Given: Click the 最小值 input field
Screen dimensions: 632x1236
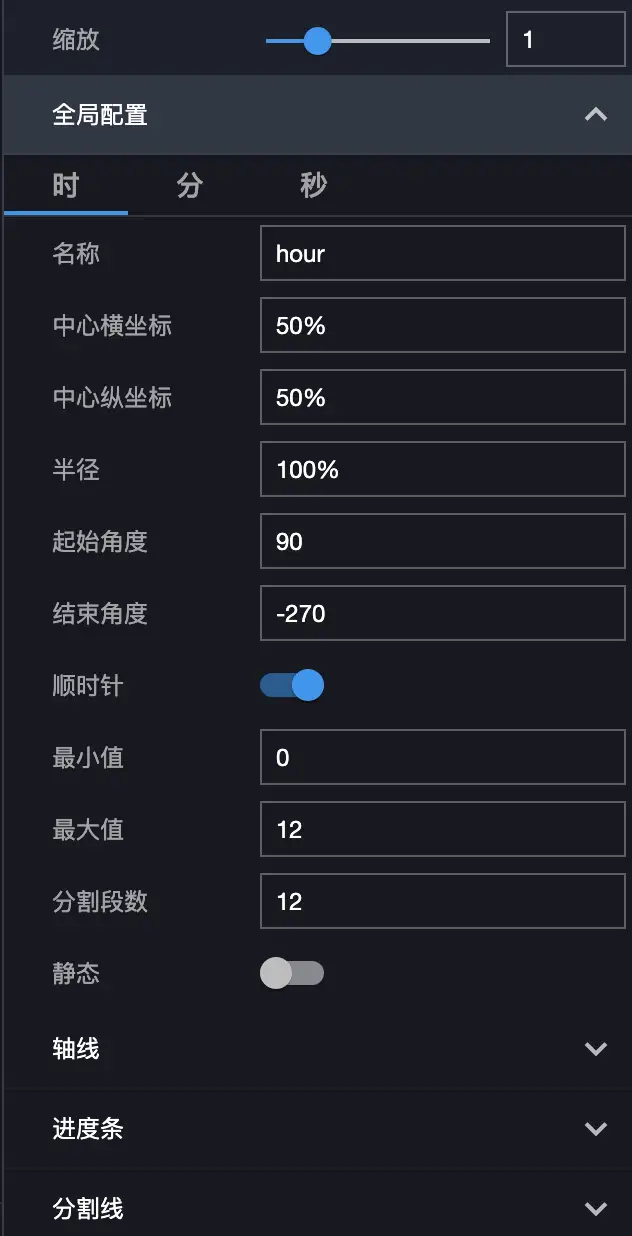Looking at the screenshot, I should point(442,758).
